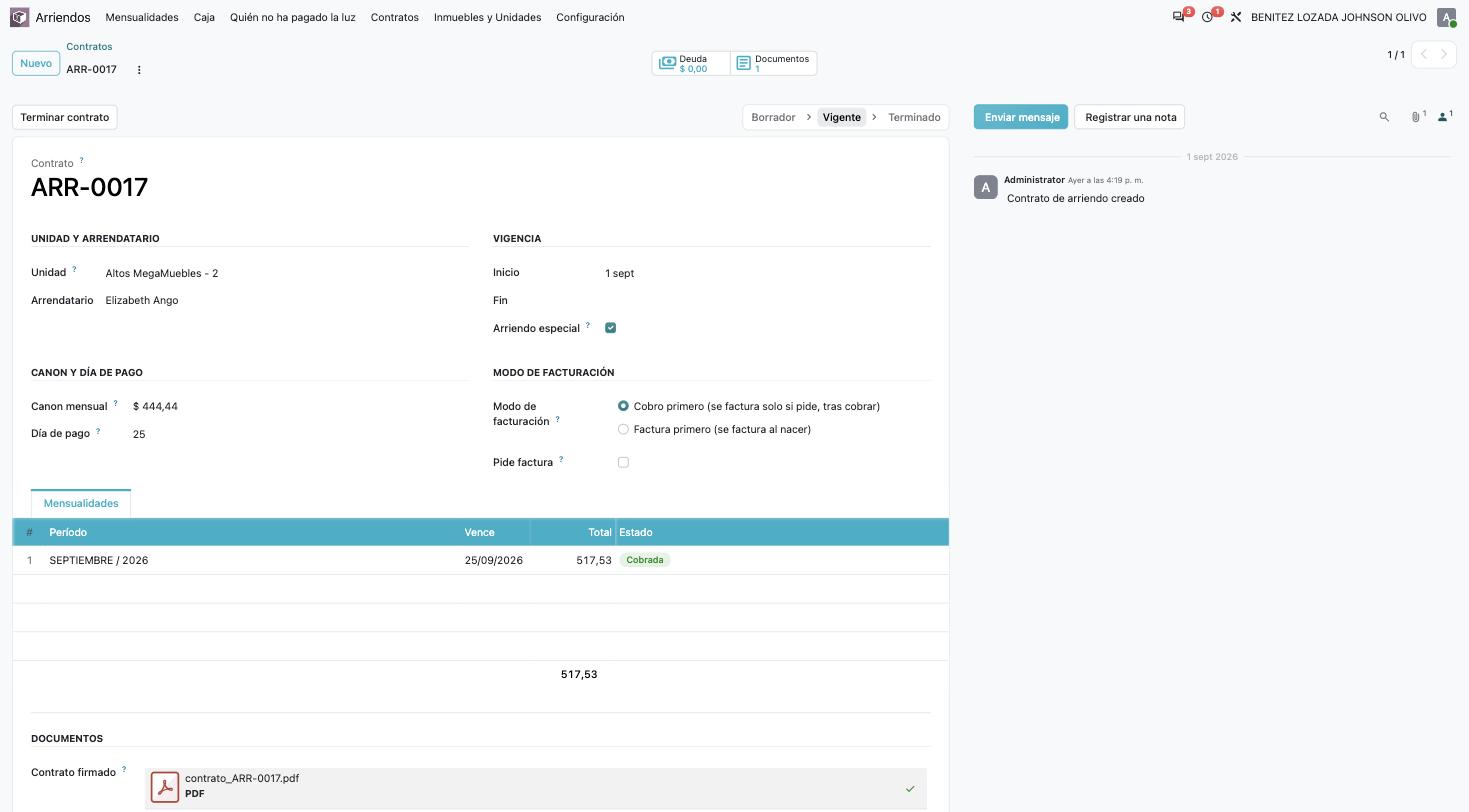Screen dimensions: 1469x812
Task: Open the Arriendos app home icon
Action: pyautogui.click(x=20, y=17)
